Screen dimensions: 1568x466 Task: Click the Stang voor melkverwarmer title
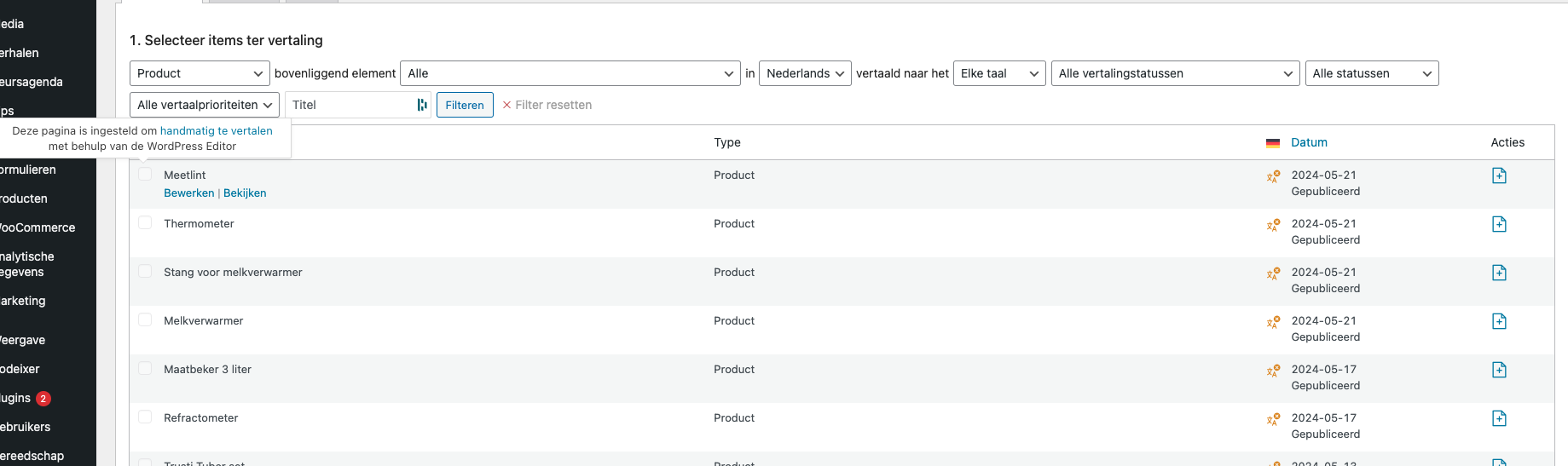[233, 273]
